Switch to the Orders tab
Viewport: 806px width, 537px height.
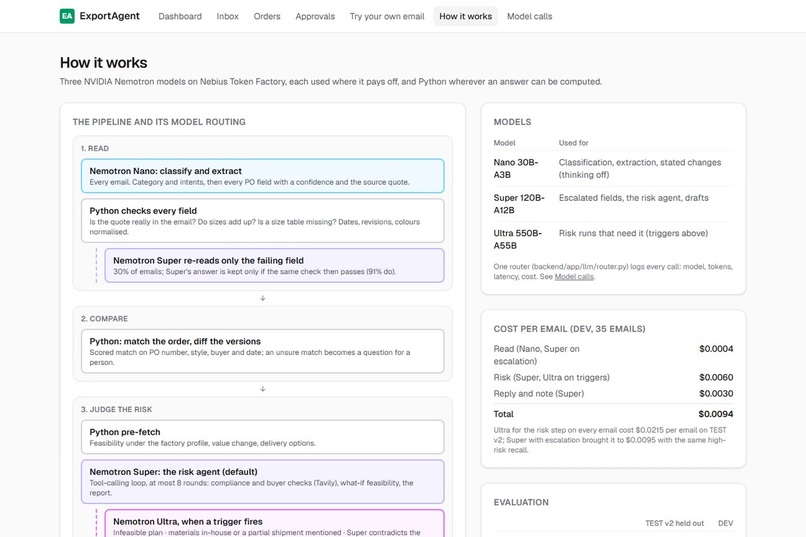click(267, 16)
